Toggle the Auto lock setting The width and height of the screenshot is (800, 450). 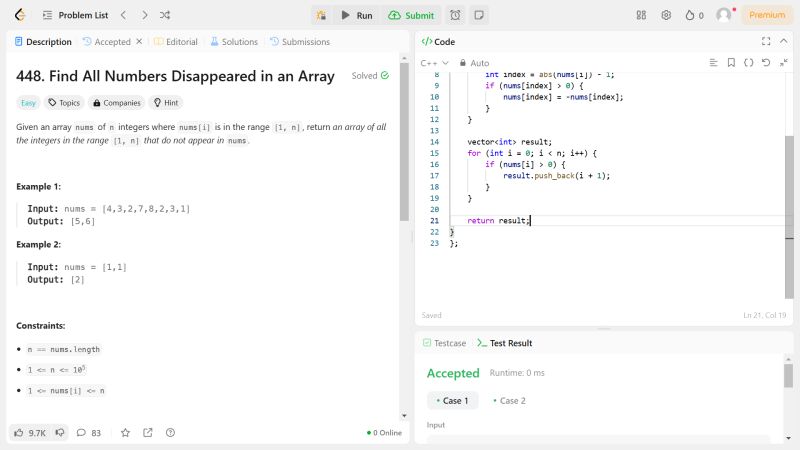pos(474,63)
